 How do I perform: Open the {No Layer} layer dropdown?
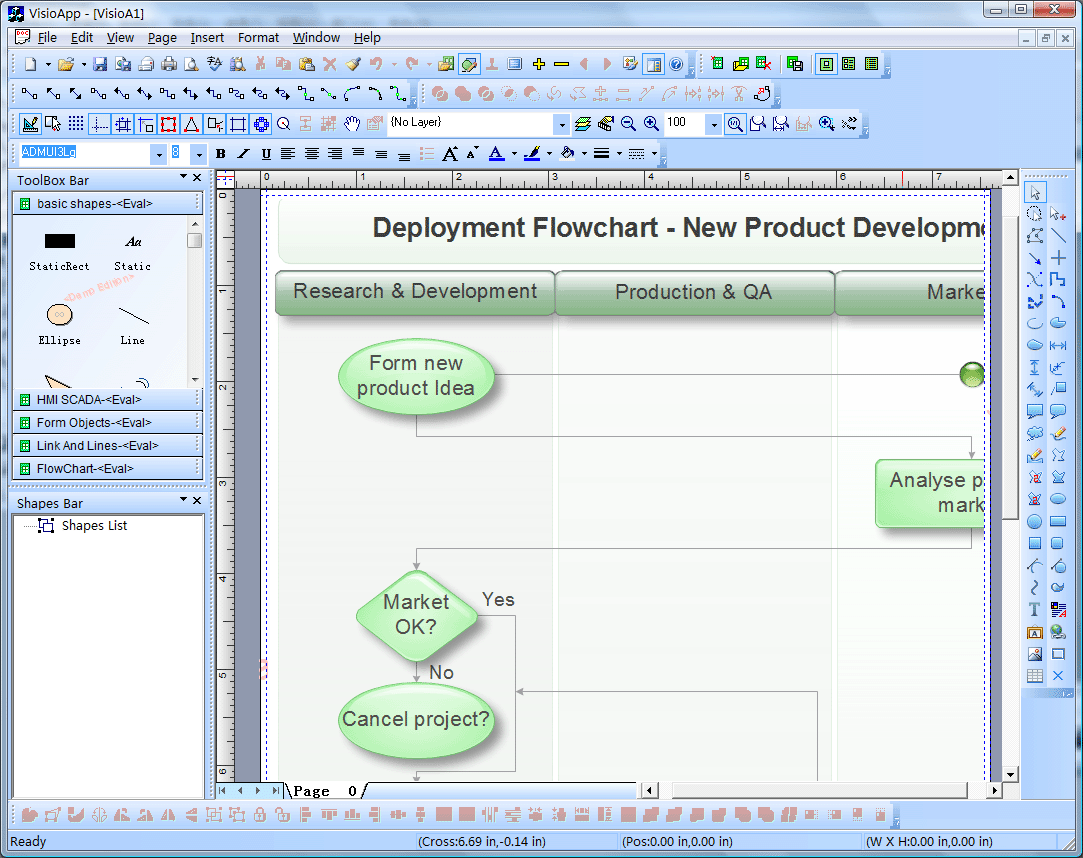pyautogui.click(x=563, y=124)
